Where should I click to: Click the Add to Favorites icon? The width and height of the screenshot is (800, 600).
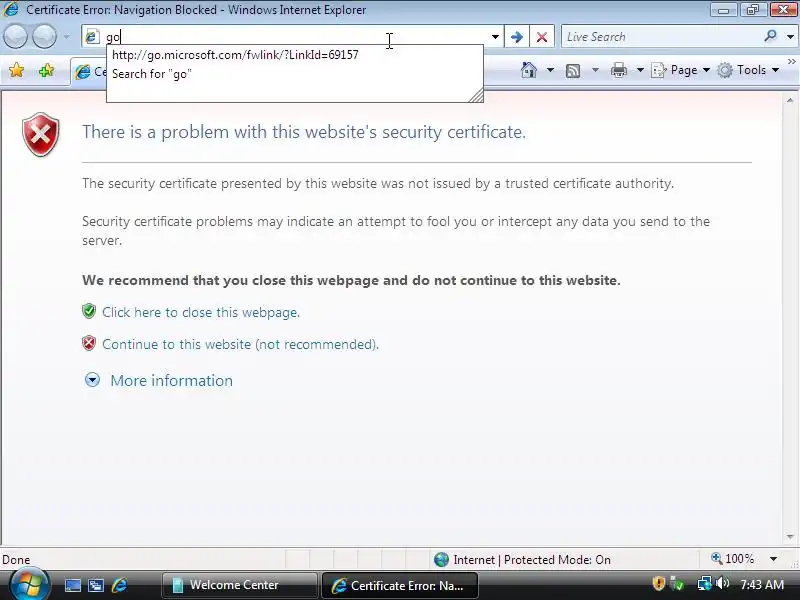coord(46,70)
